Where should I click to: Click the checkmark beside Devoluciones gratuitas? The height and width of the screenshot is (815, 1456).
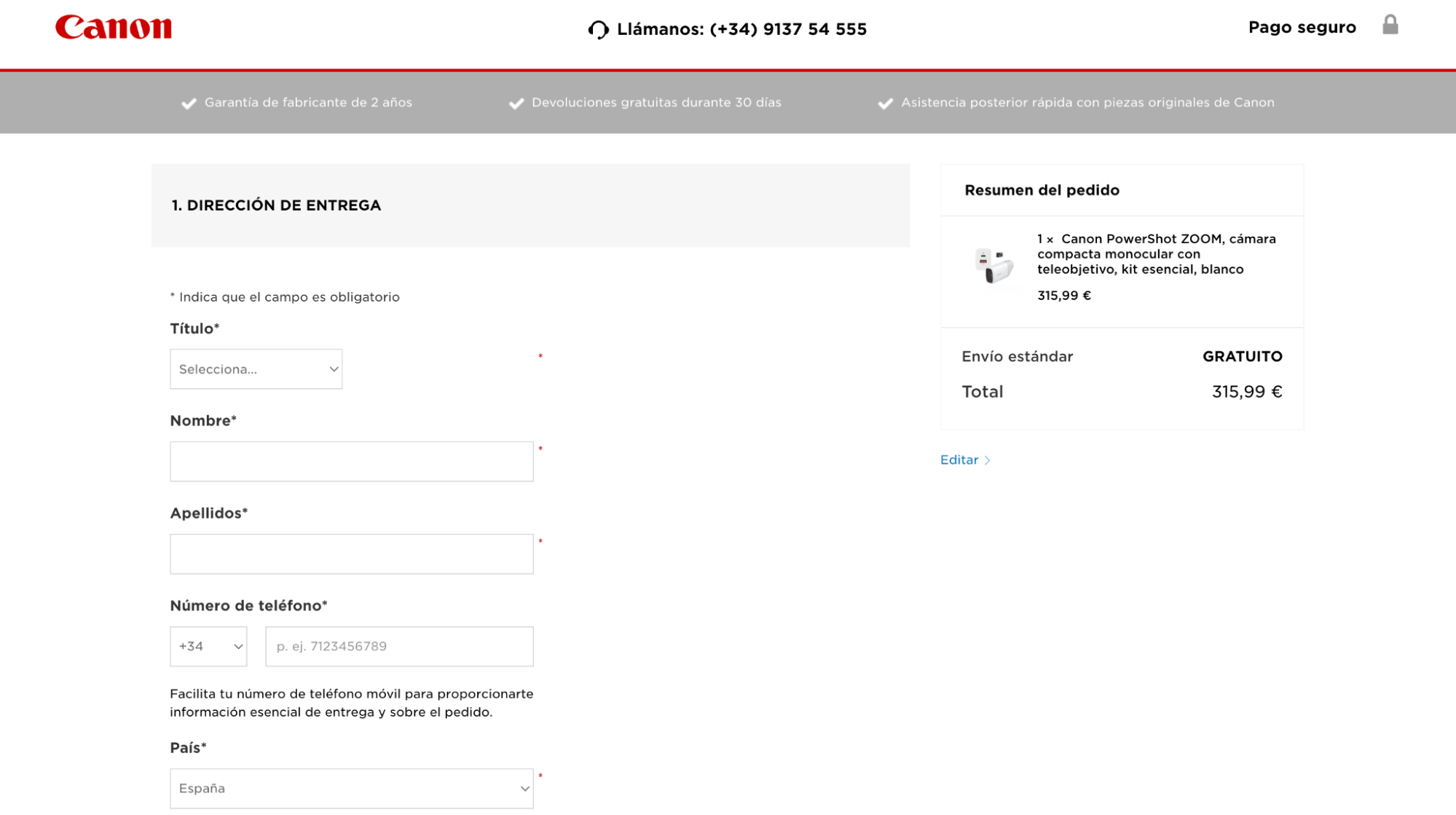(x=516, y=103)
